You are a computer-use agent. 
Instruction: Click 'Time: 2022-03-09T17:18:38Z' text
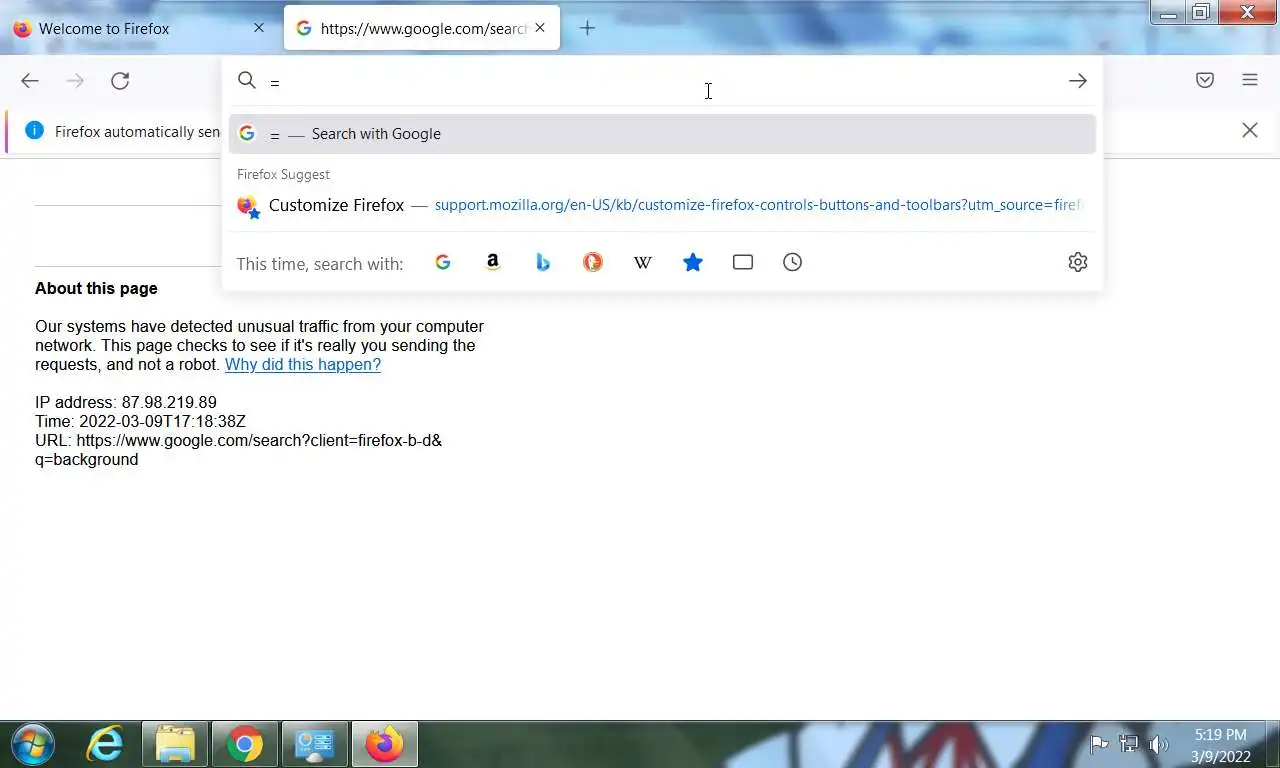pos(140,421)
